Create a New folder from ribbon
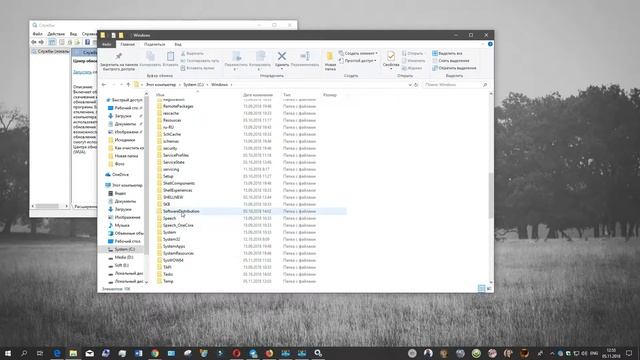 pyautogui.click(x=330, y=61)
